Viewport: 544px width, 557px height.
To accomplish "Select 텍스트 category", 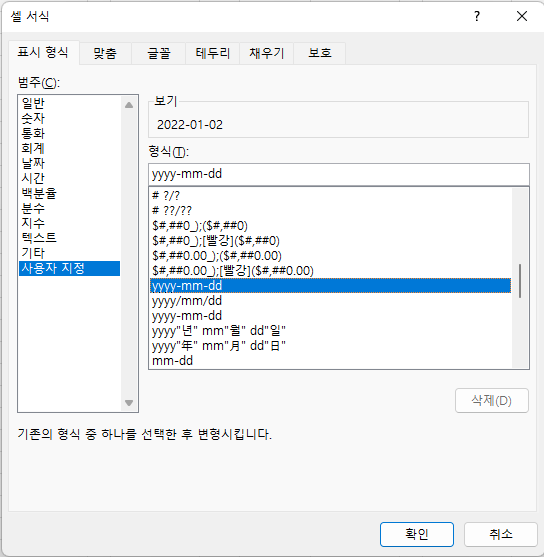I will [69, 238].
